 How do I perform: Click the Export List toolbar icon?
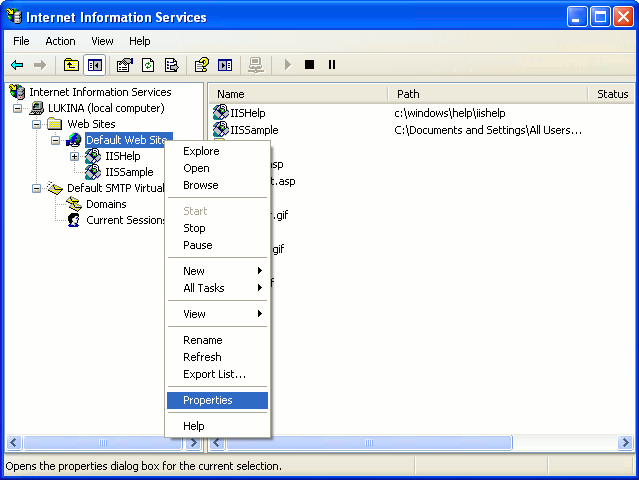[171, 65]
